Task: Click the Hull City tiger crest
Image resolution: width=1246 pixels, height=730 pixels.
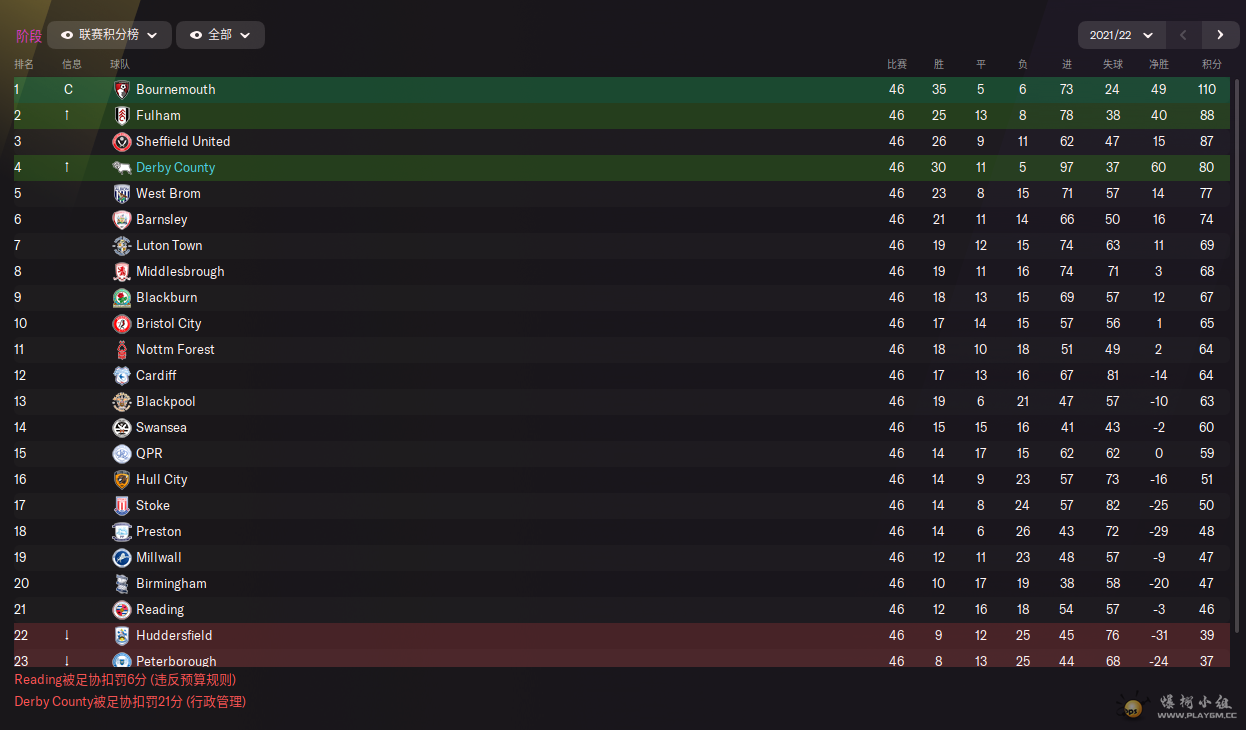Action: click(x=122, y=479)
